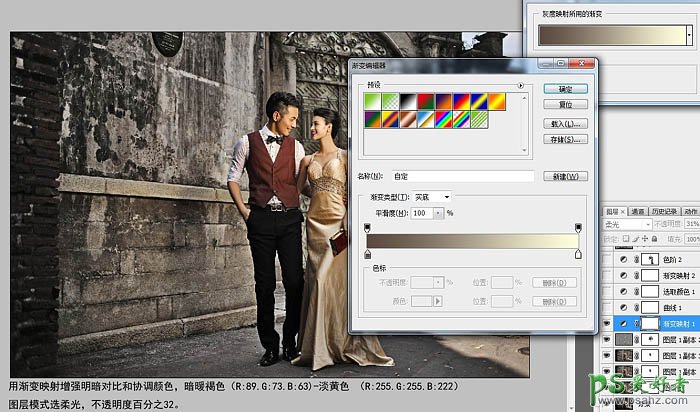Select the pale yellow right color stop
700x412 pixels.
(578, 256)
